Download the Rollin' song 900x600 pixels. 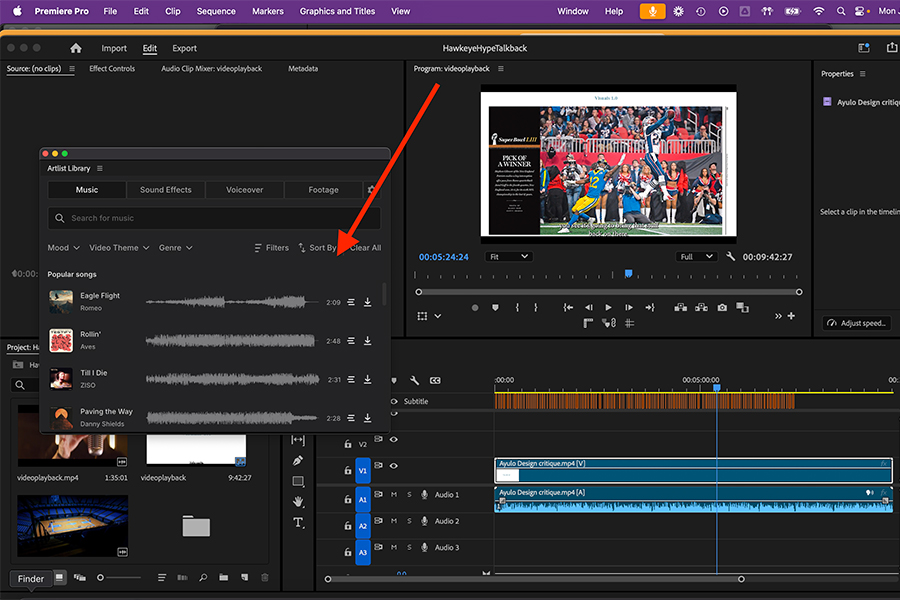367,341
